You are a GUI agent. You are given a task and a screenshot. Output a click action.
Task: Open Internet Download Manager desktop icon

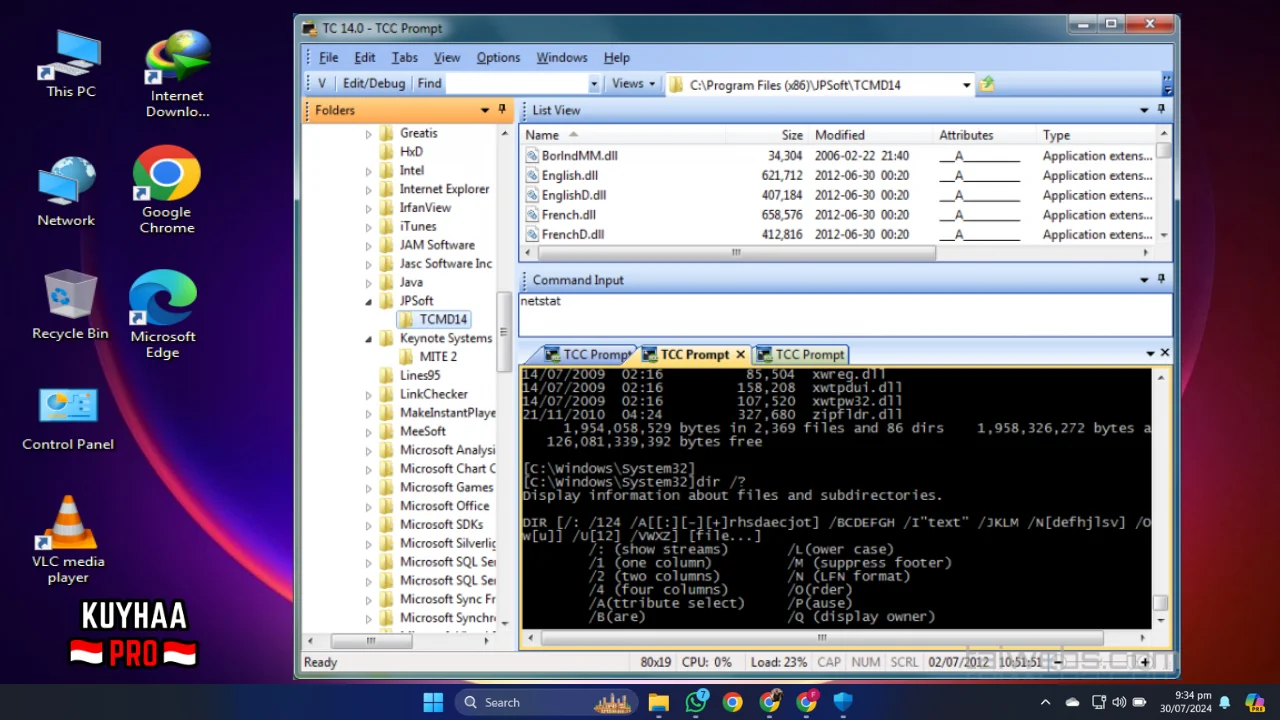pyautogui.click(x=177, y=74)
